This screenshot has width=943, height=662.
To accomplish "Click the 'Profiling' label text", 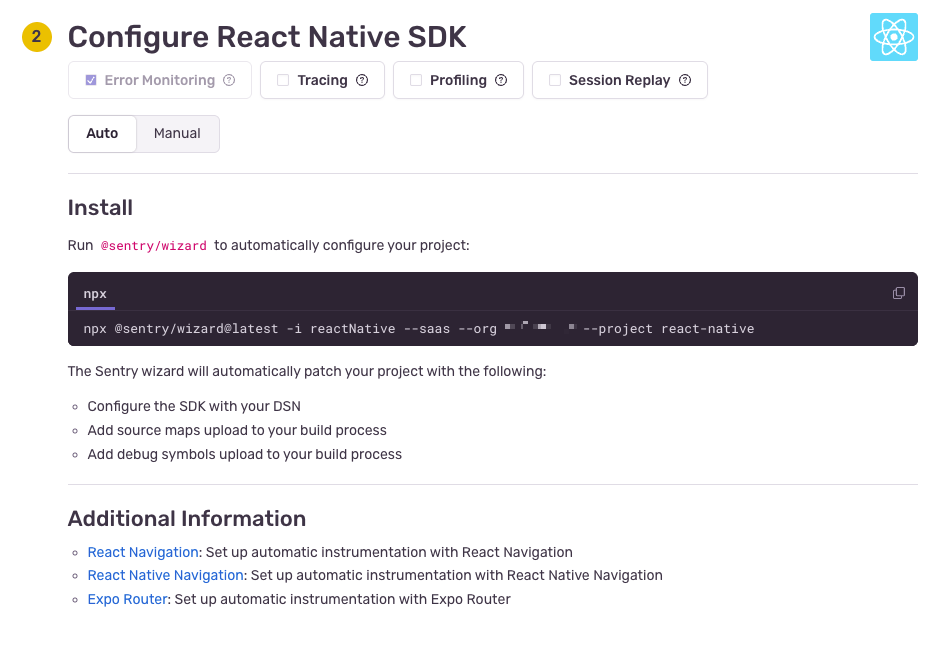I will click(x=458, y=80).
